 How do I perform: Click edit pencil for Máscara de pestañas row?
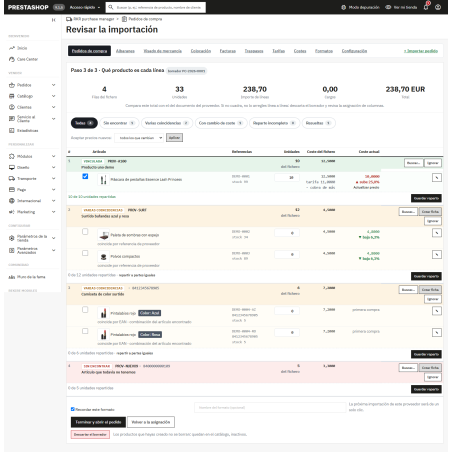[437, 178]
